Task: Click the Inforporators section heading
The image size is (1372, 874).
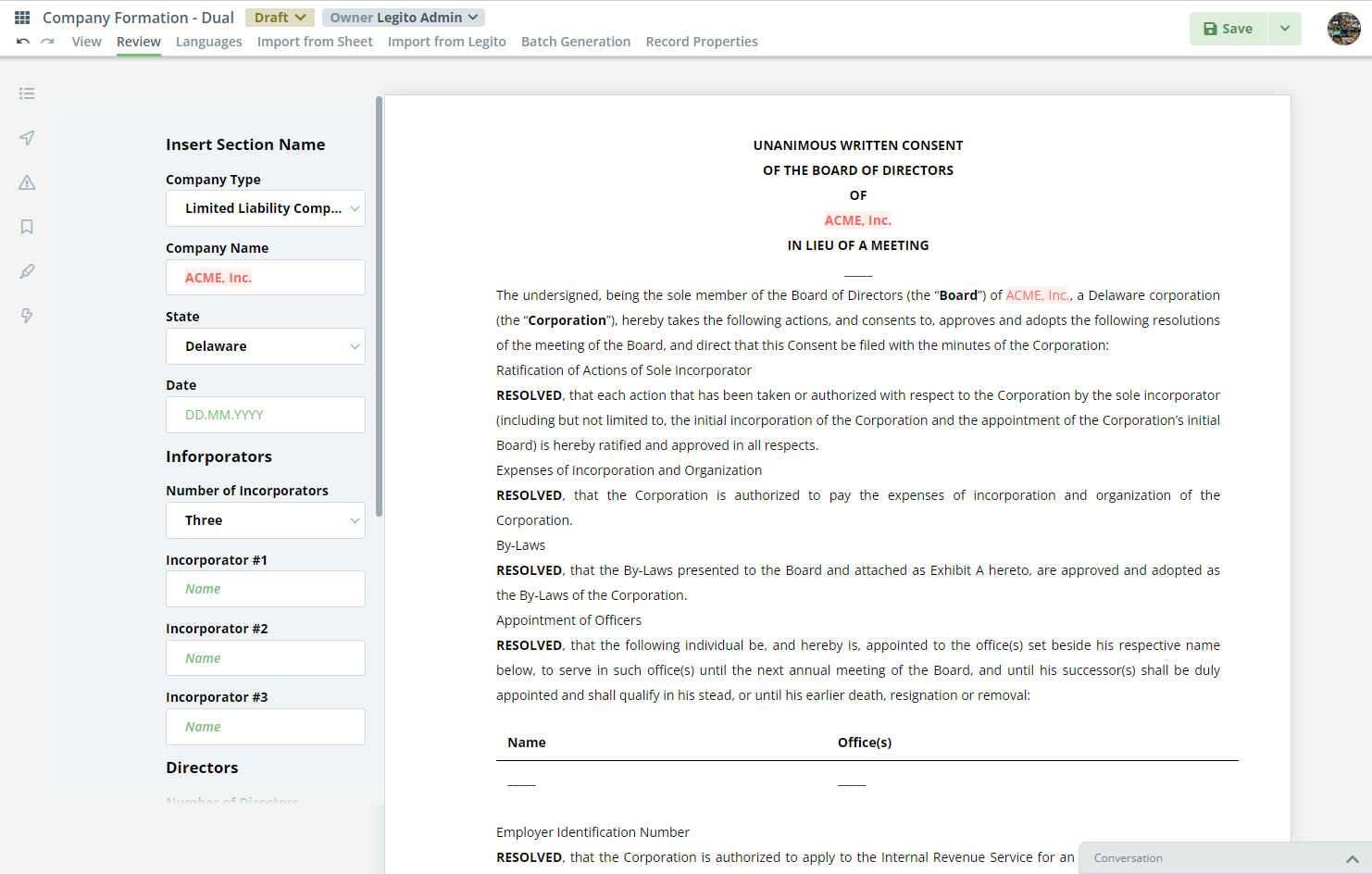Action: (218, 456)
